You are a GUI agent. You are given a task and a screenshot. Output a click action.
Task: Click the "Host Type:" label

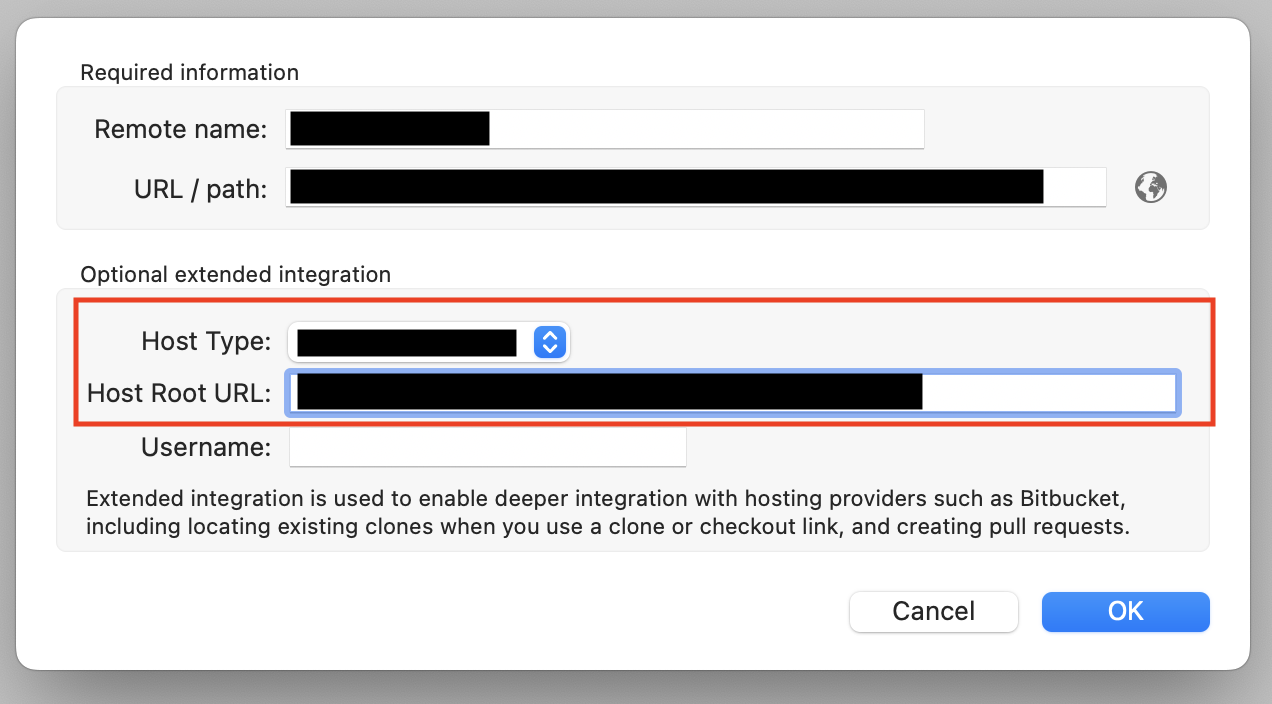tap(206, 342)
